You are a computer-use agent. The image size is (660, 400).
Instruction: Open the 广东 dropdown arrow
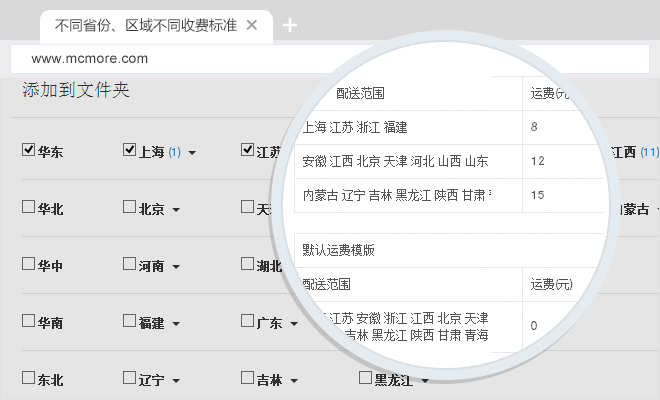[x=292, y=324]
